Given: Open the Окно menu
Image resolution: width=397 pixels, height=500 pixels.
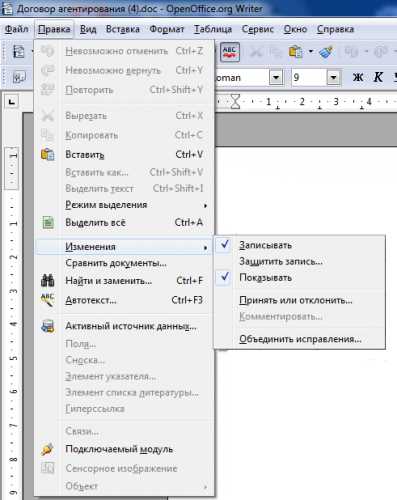Looking at the screenshot, I should point(295,29).
